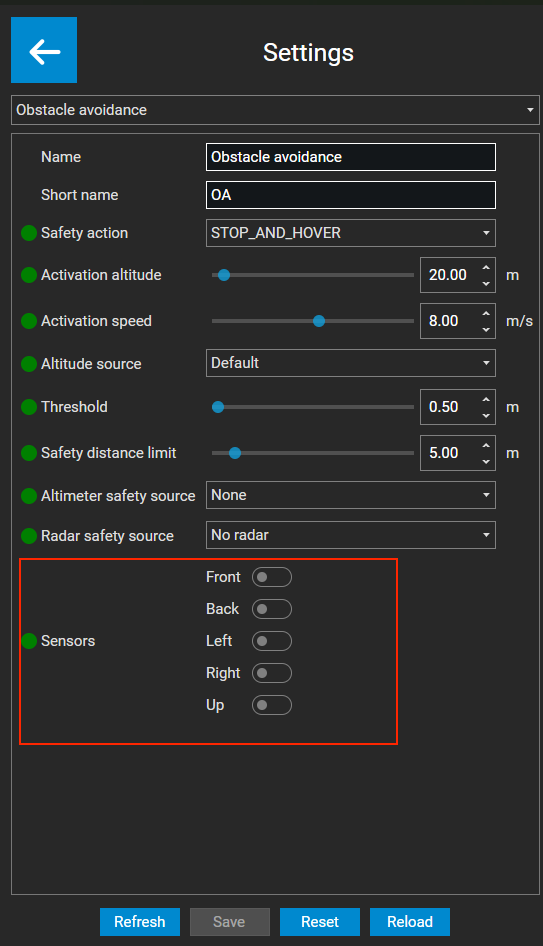Viewport: 543px width, 946px height.
Task: Click green dot beside Altimeter safety source
Action: tap(29, 496)
